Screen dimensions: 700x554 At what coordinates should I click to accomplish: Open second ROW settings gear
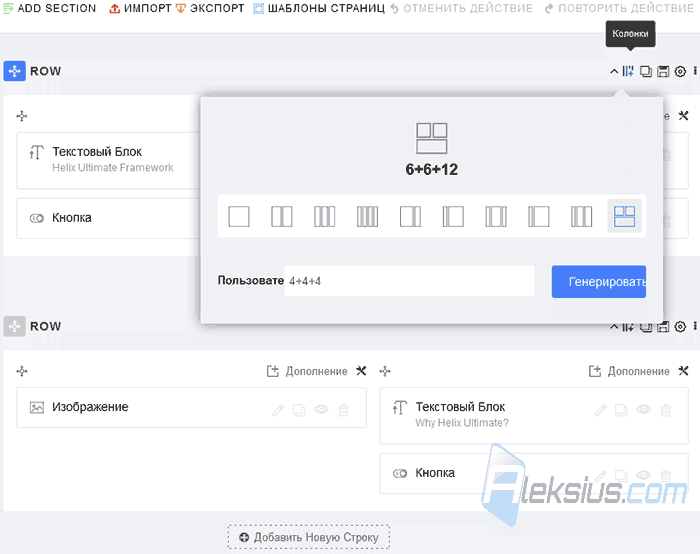coord(680,327)
